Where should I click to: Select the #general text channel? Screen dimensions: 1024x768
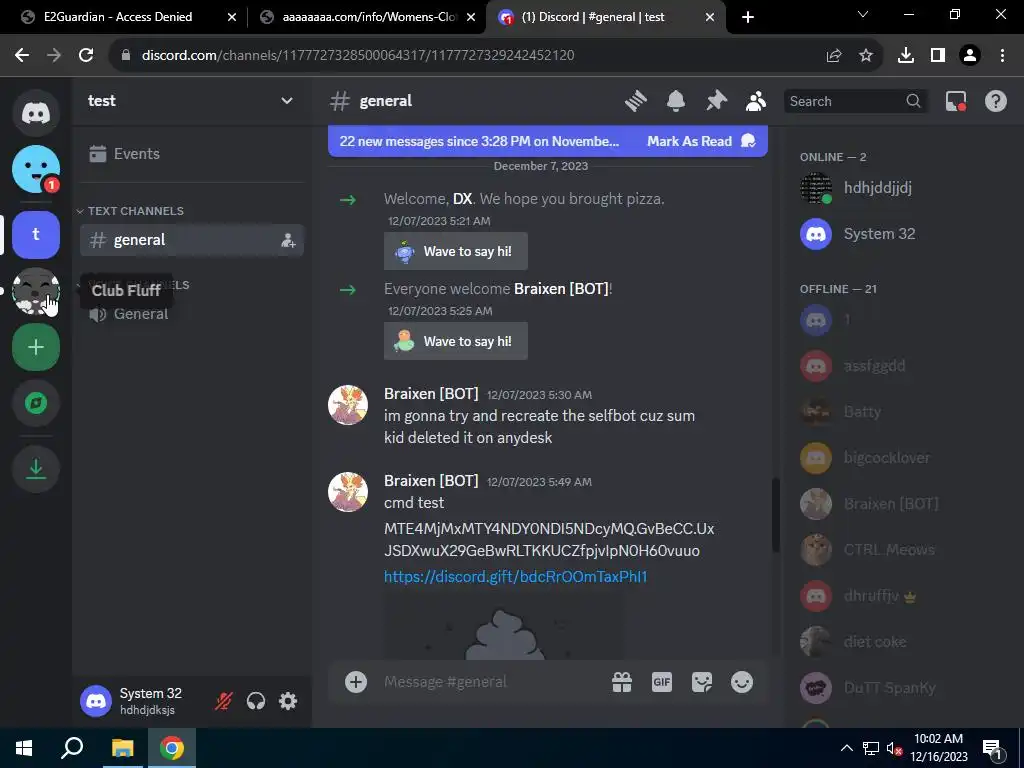click(x=192, y=240)
